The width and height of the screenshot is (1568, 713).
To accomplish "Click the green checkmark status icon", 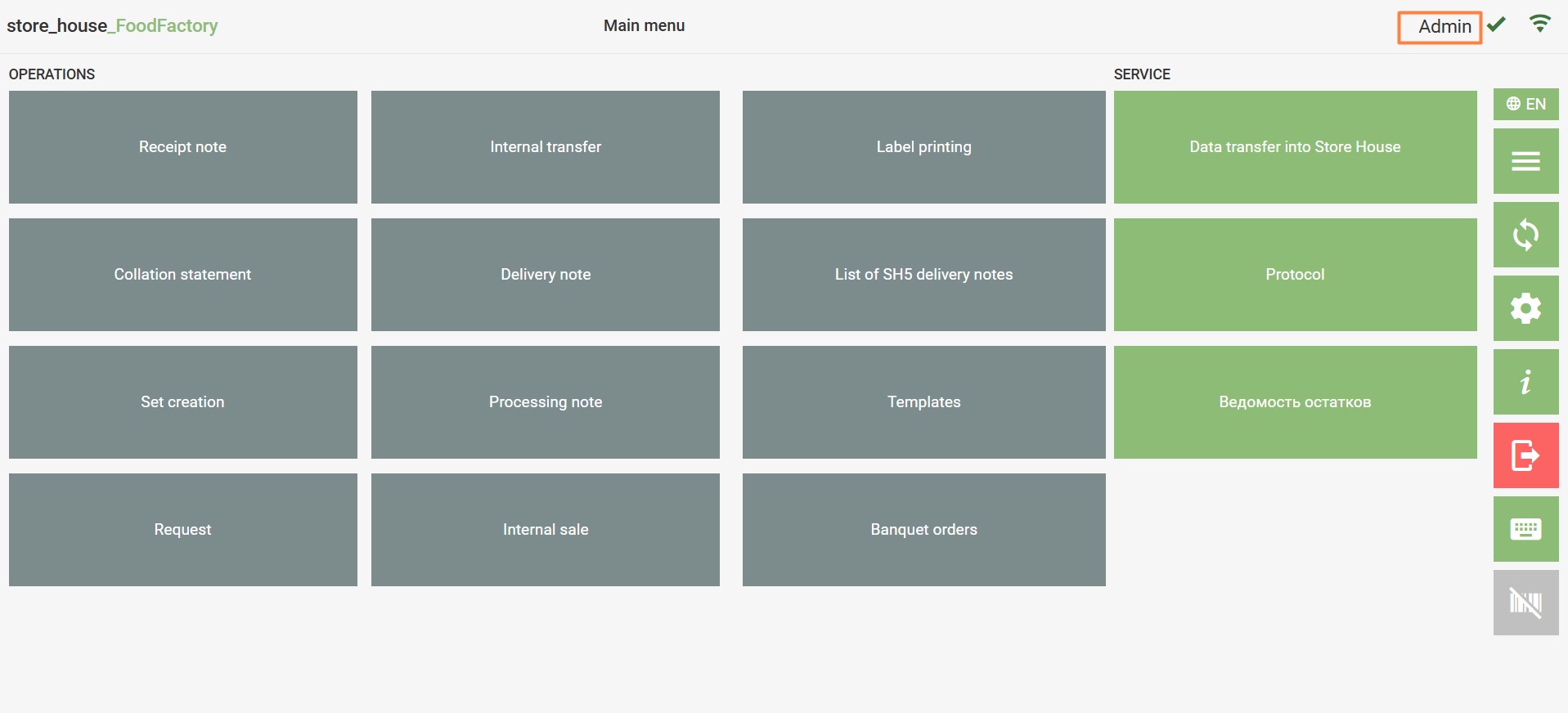I will [1496, 25].
